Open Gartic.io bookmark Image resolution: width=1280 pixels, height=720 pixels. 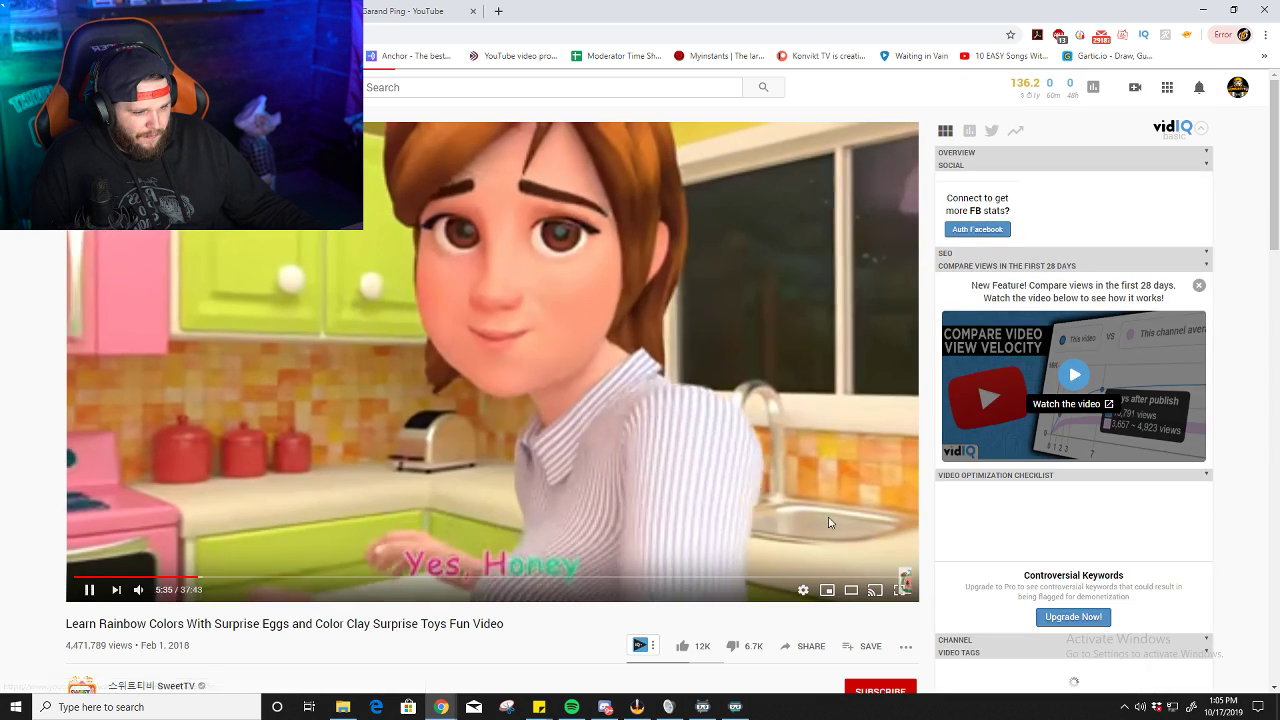(1108, 56)
